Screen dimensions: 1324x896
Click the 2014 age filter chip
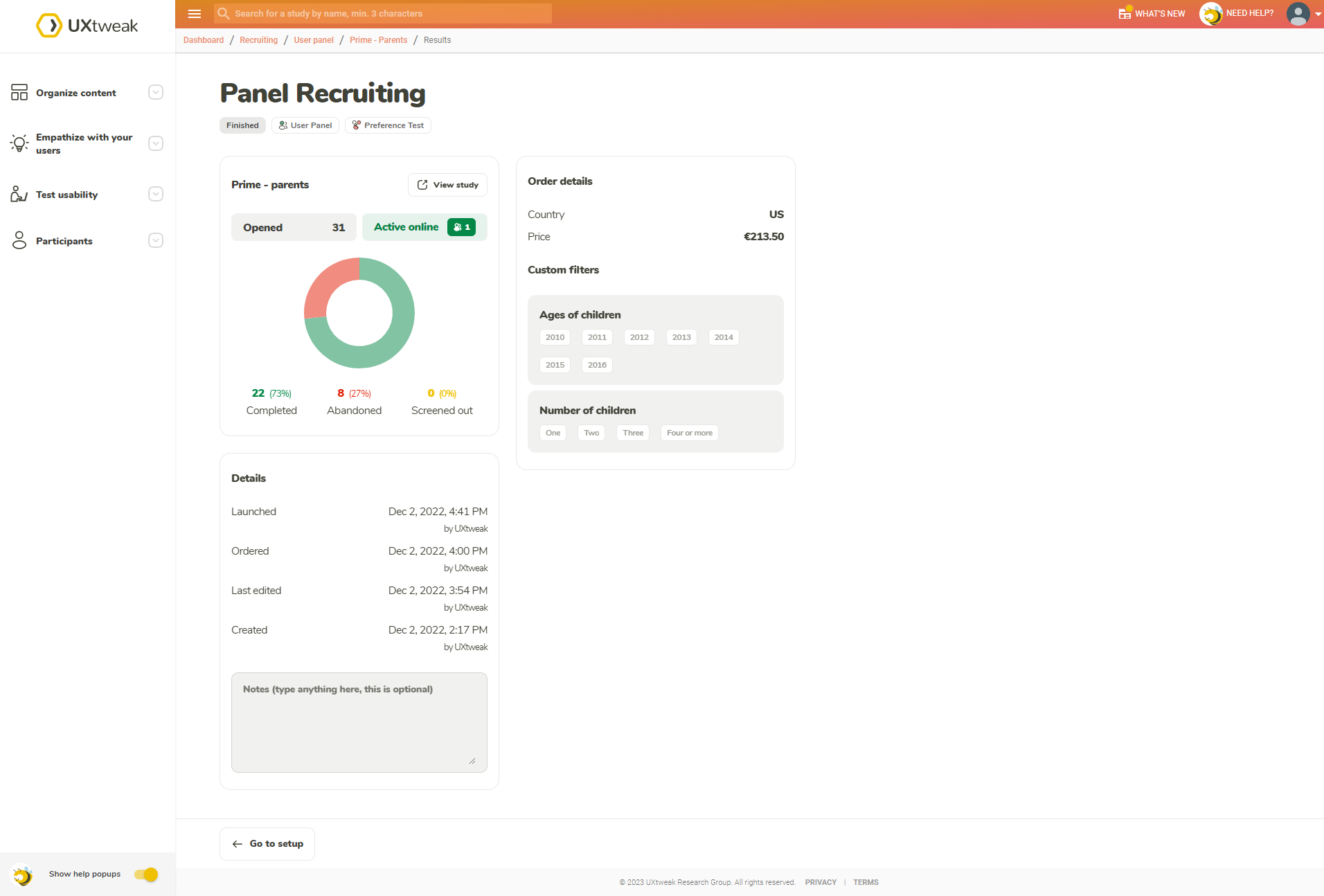[724, 337]
